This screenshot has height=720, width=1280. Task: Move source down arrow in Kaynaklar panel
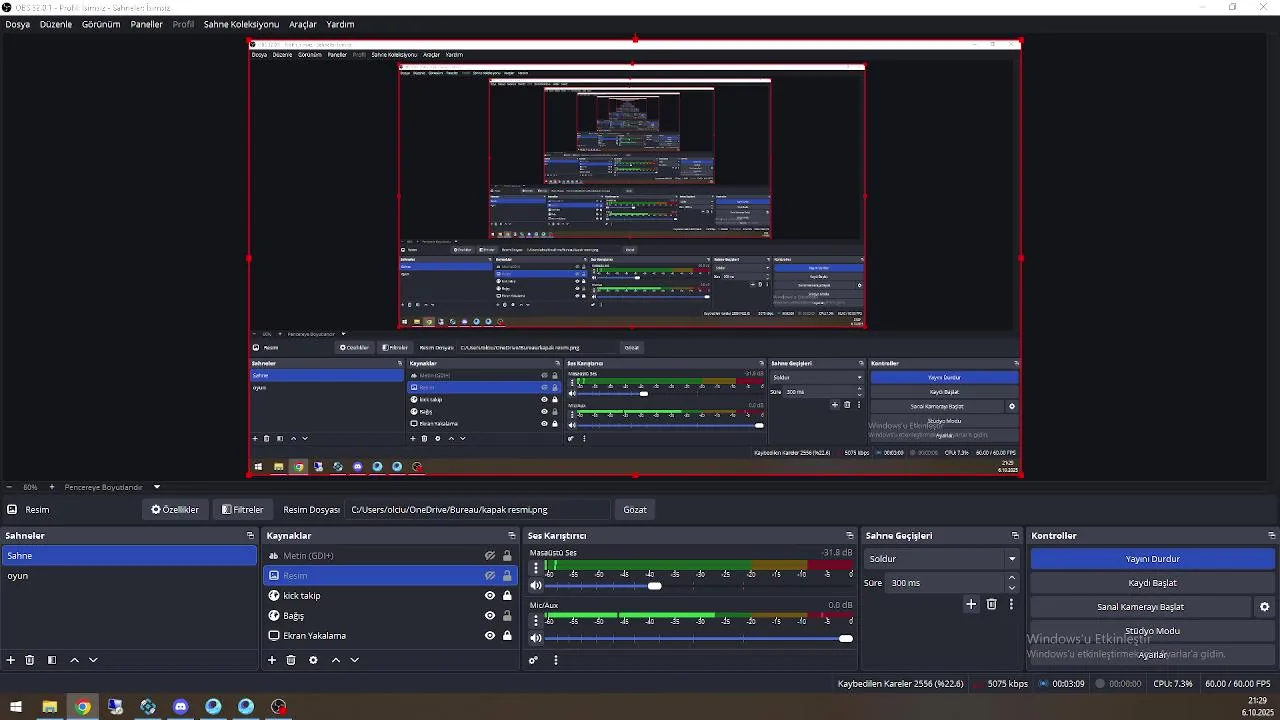354,660
